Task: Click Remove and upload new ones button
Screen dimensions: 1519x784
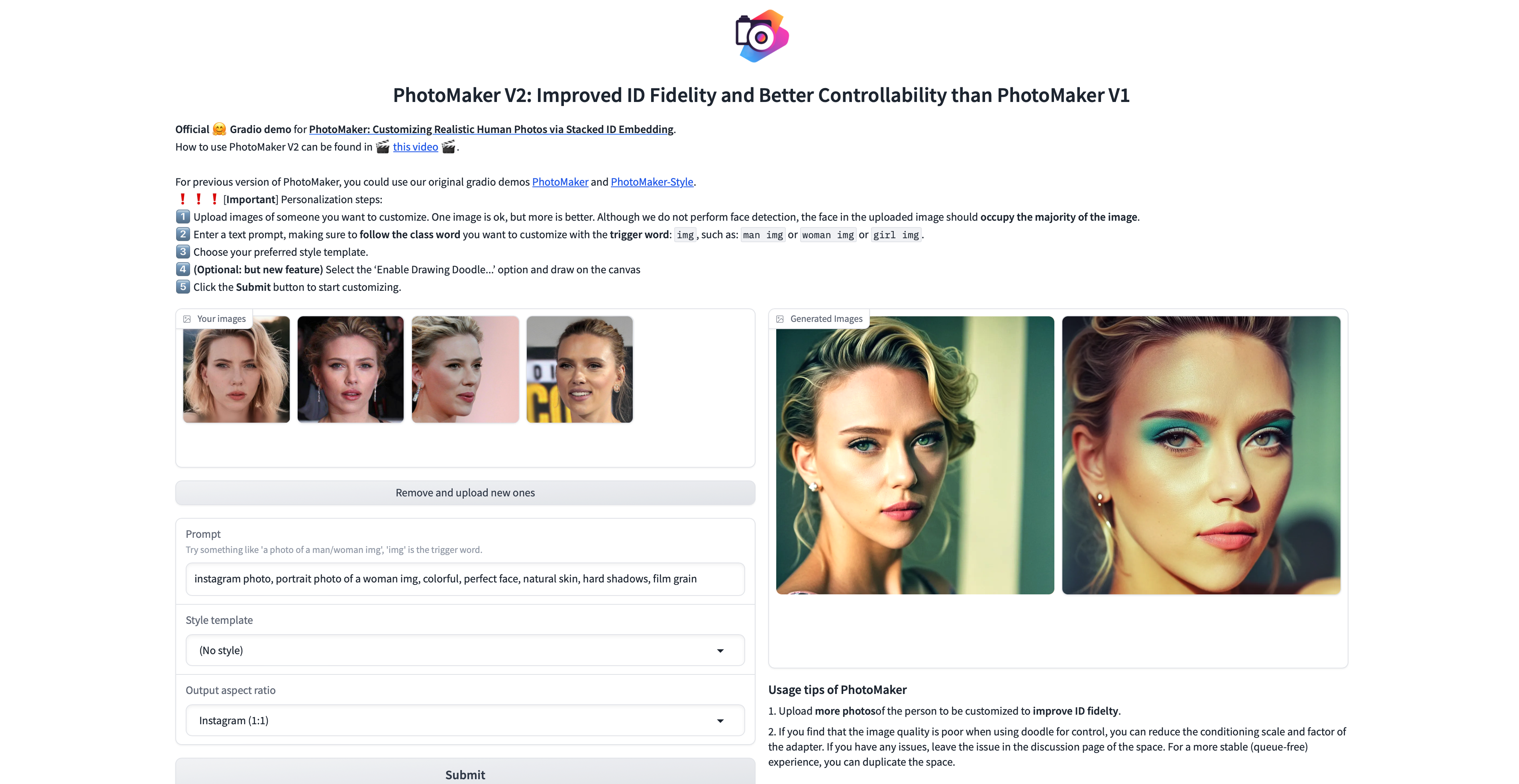Action: (465, 493)
